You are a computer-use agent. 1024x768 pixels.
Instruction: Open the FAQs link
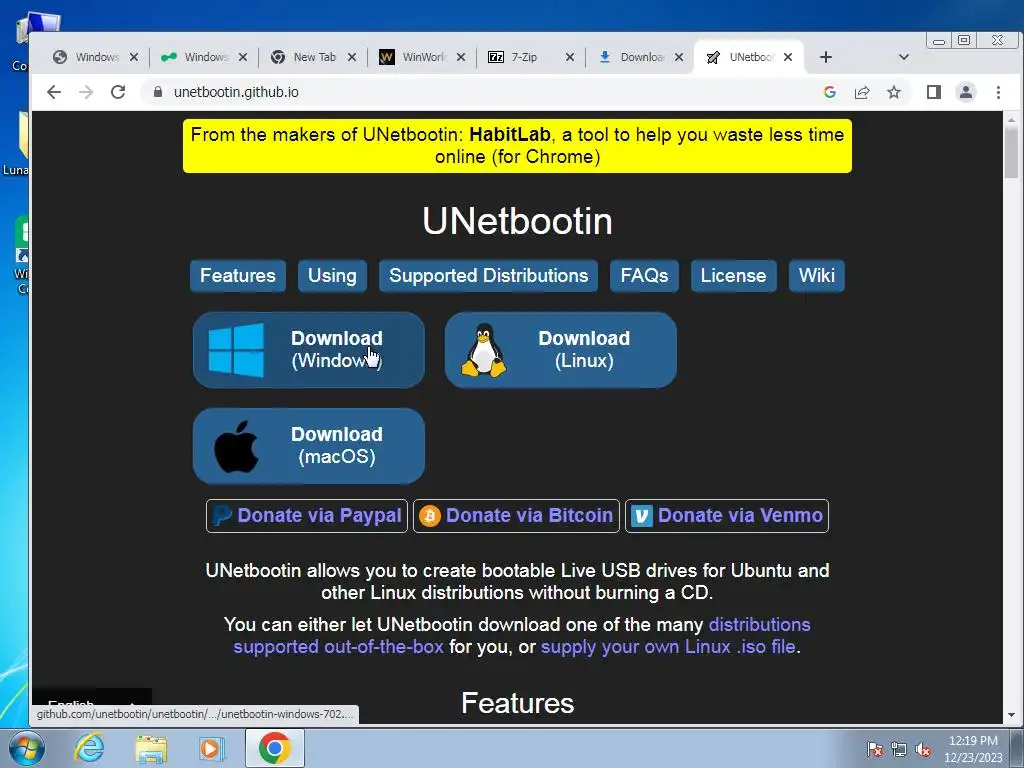point(644,276)
